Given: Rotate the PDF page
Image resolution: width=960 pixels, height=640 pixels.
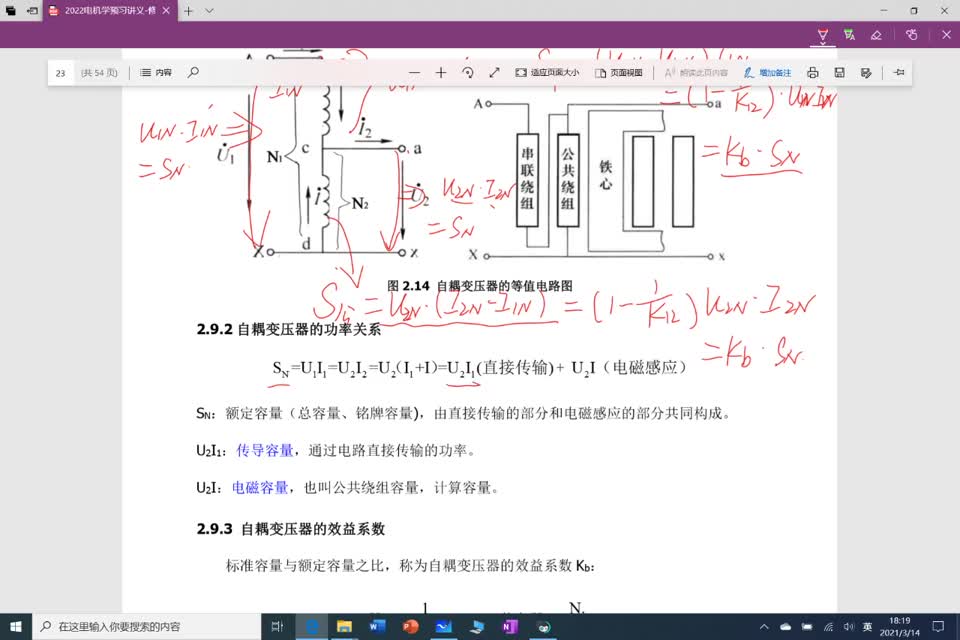Looking at the screenshot, I should [468, 72].
